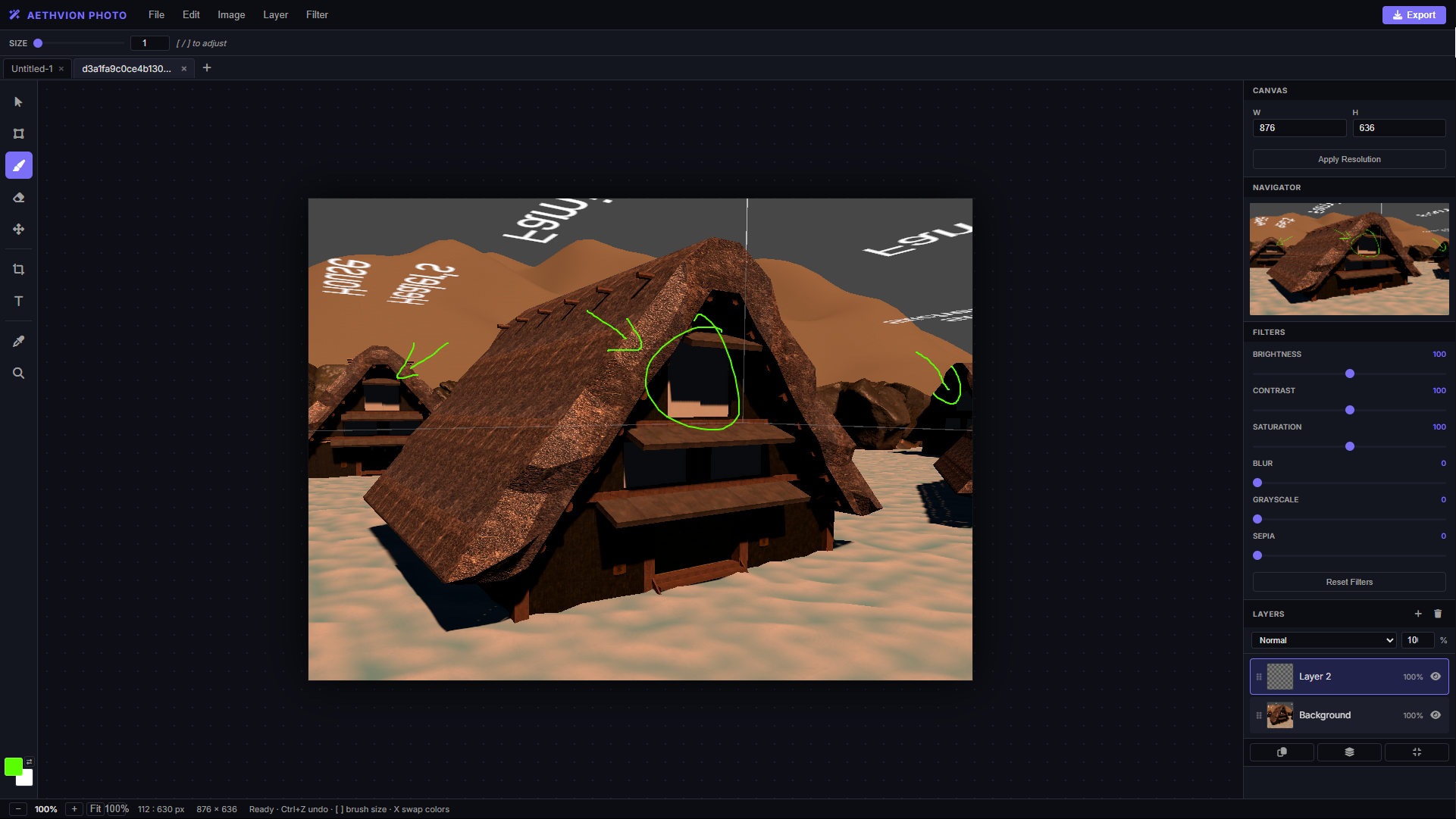
Task: Switch to the Untitled-1 tab
Action: (x=32, y=68)
